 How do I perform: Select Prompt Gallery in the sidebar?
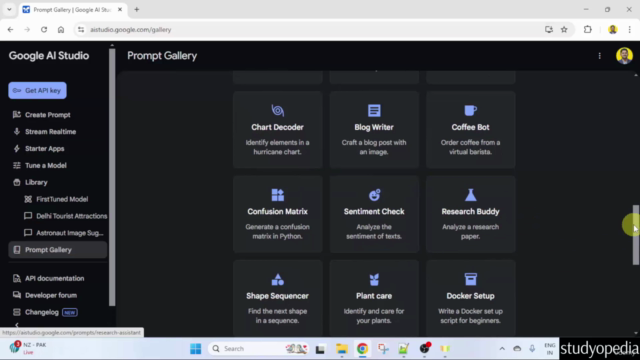click(58, 250)
